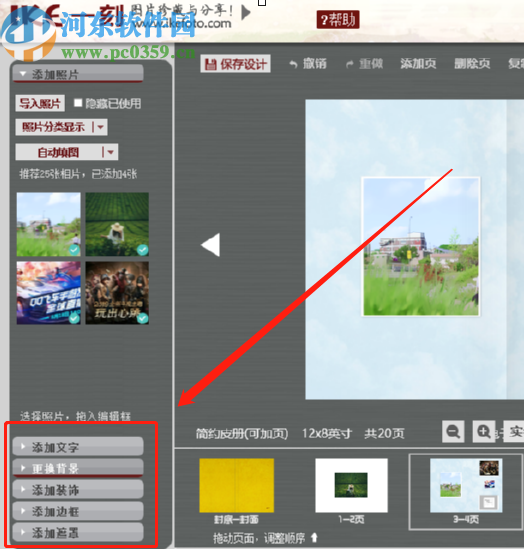
Task: Expand the 添加遮罩 panel
Action: pos(78,533)
